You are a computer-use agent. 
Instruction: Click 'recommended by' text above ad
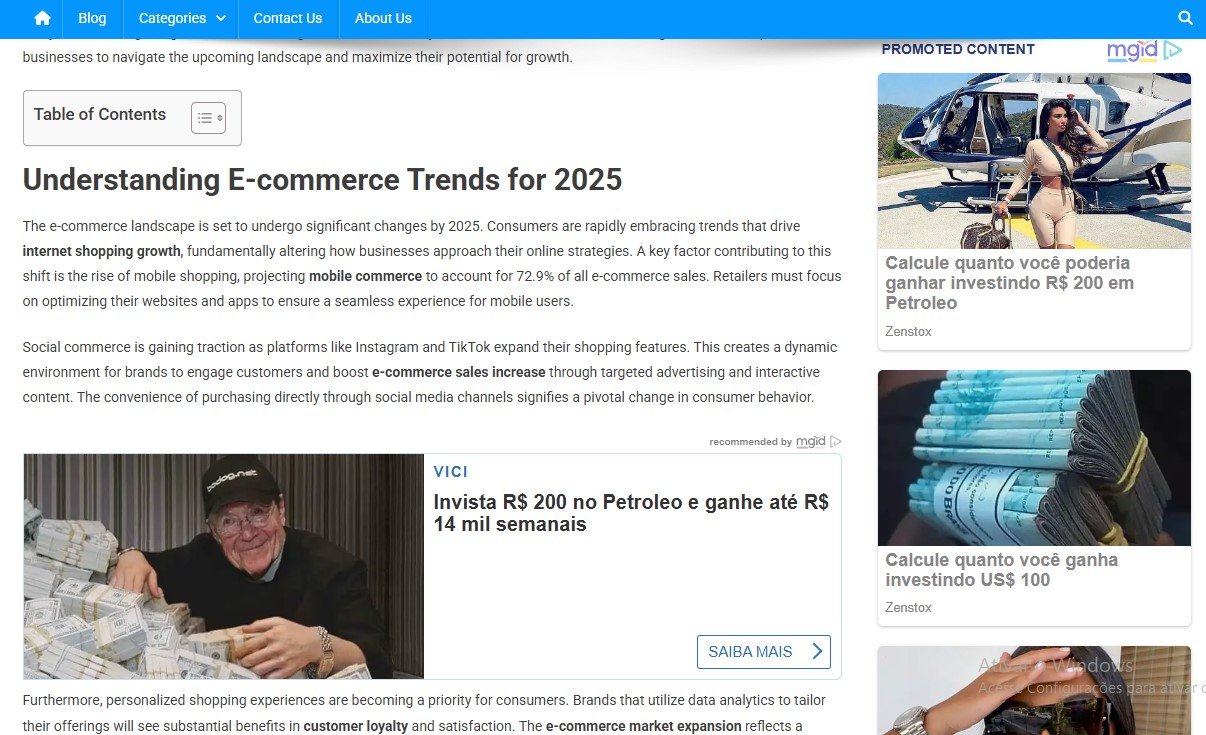point(750,442)
